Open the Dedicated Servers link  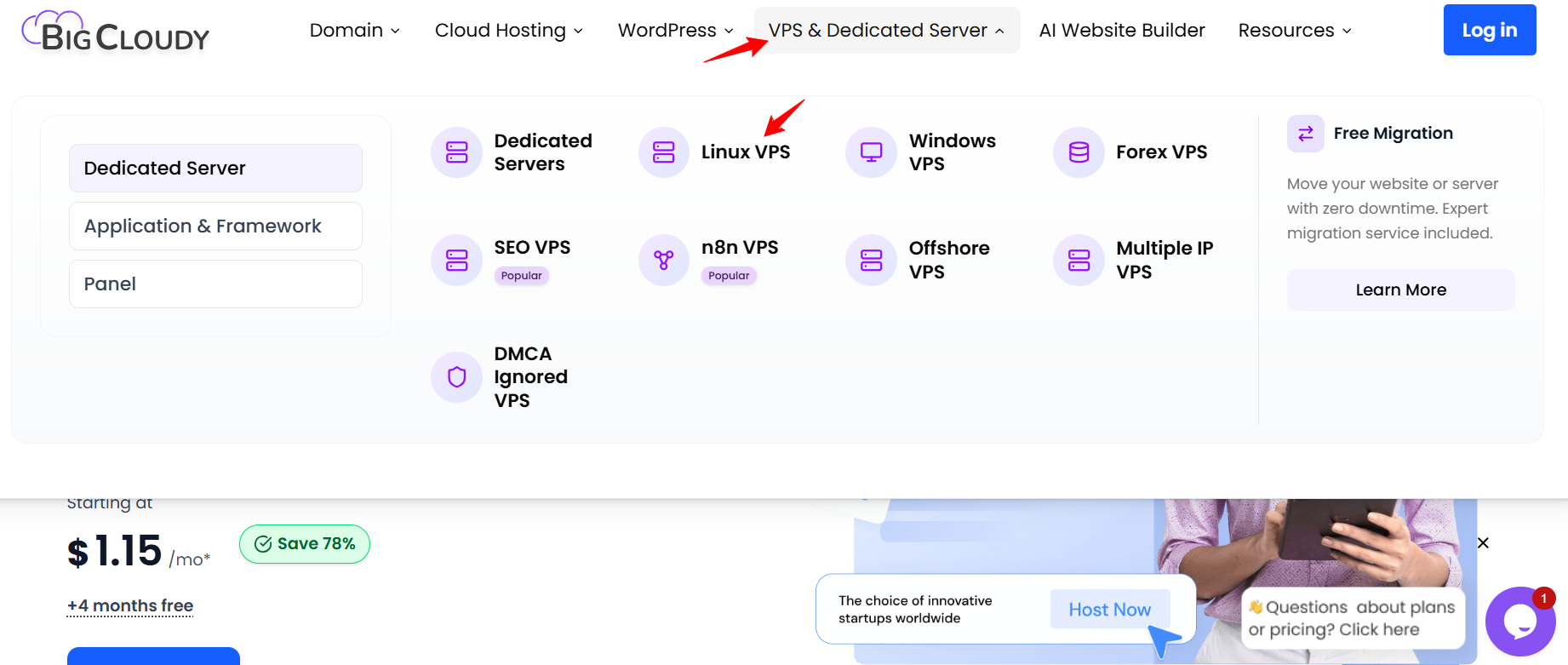pos(543,152)
